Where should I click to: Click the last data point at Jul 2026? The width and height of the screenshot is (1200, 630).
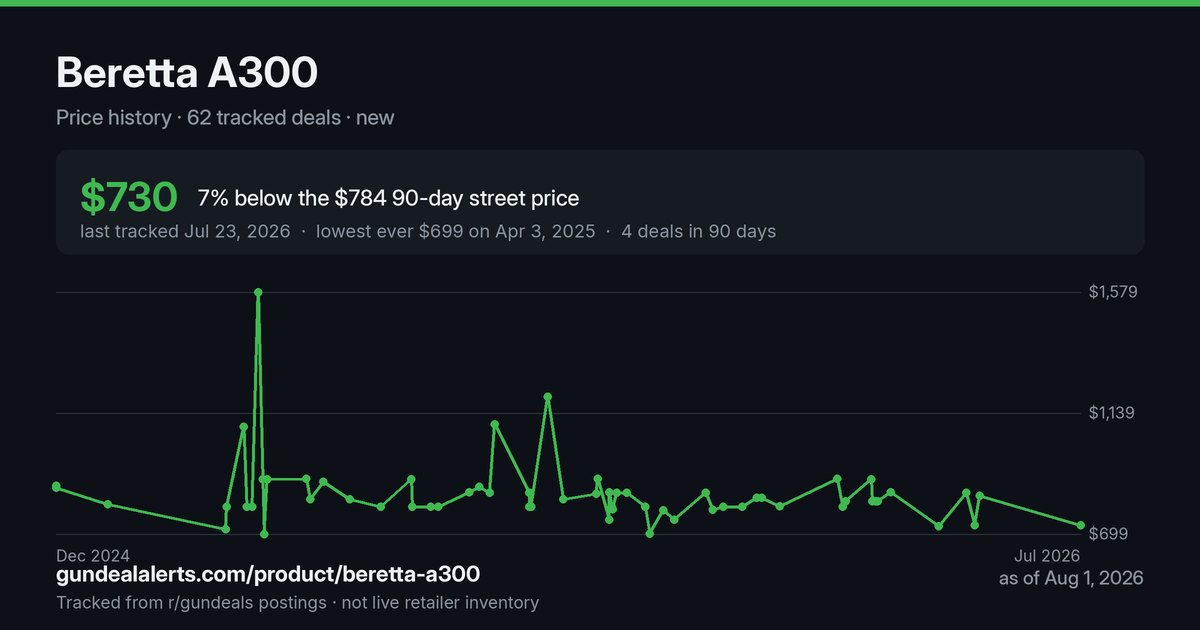[x=1081, y=525]
